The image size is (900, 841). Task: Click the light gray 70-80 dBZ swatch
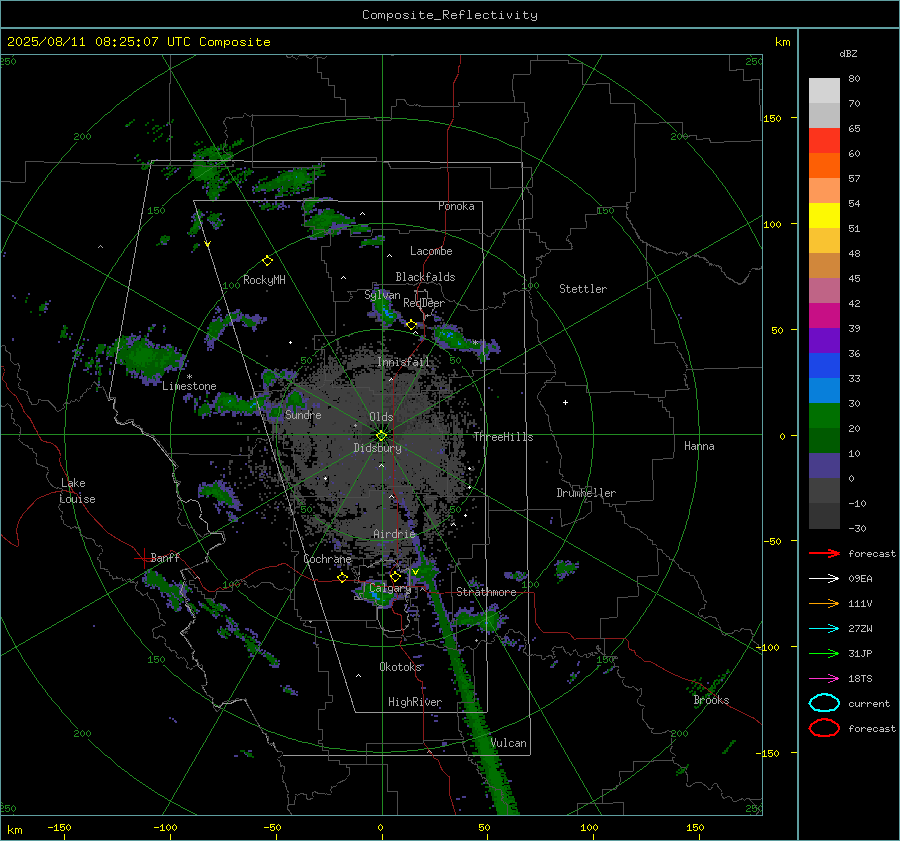[x=824, y=91]
